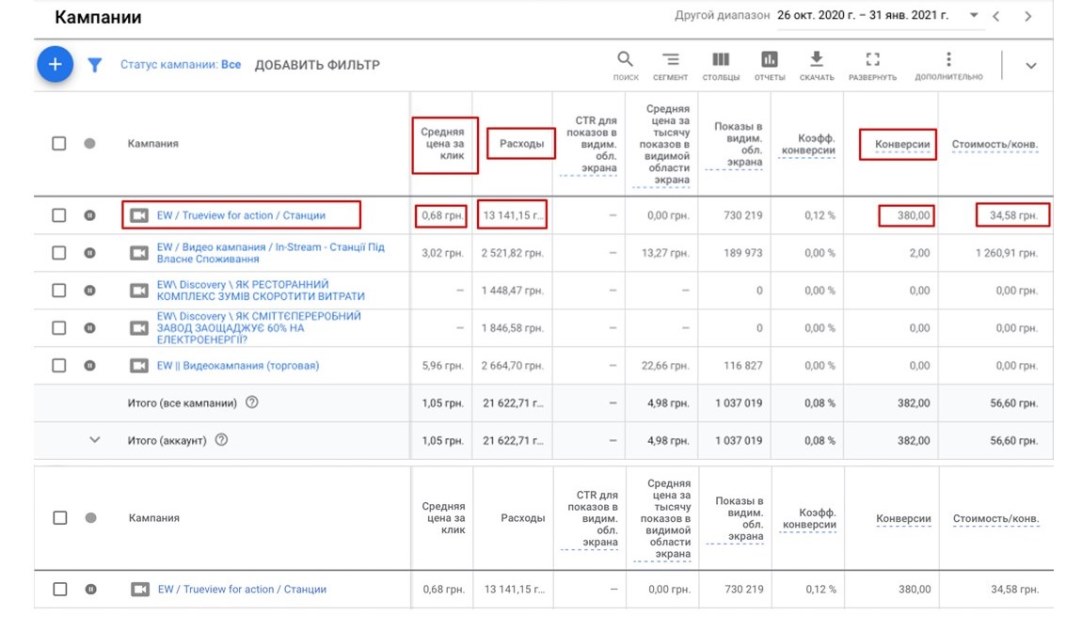Click the status icon of the ЯК СМІТТЄПЕРЕРОБНИЙ ЗАВОД row
The width and height of the screenshot is (1082, 631).
[90, 328]
